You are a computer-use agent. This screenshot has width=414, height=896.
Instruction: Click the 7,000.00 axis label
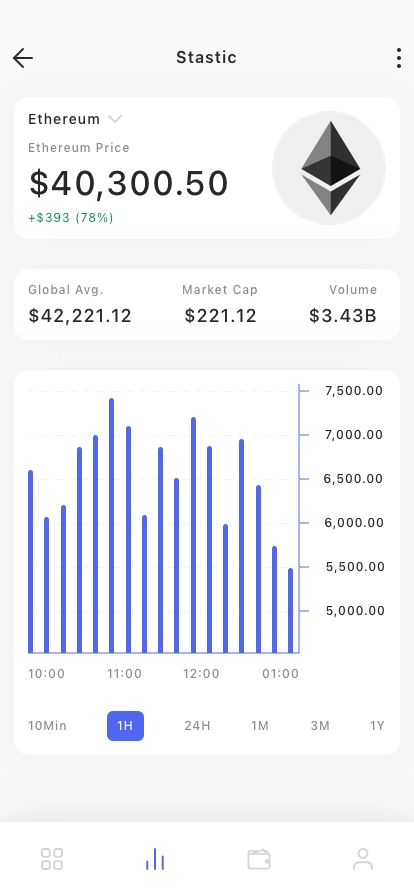coord(354,435)
